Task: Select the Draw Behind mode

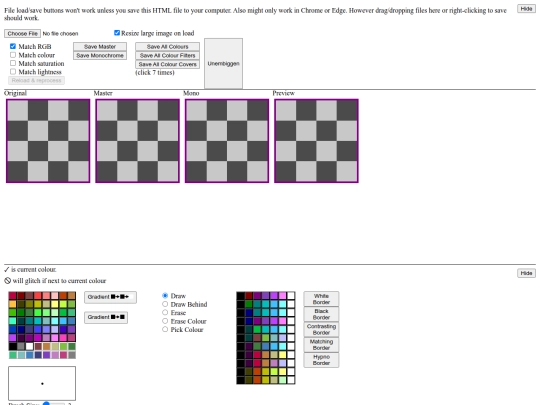Action: click(x=165, y=304)
